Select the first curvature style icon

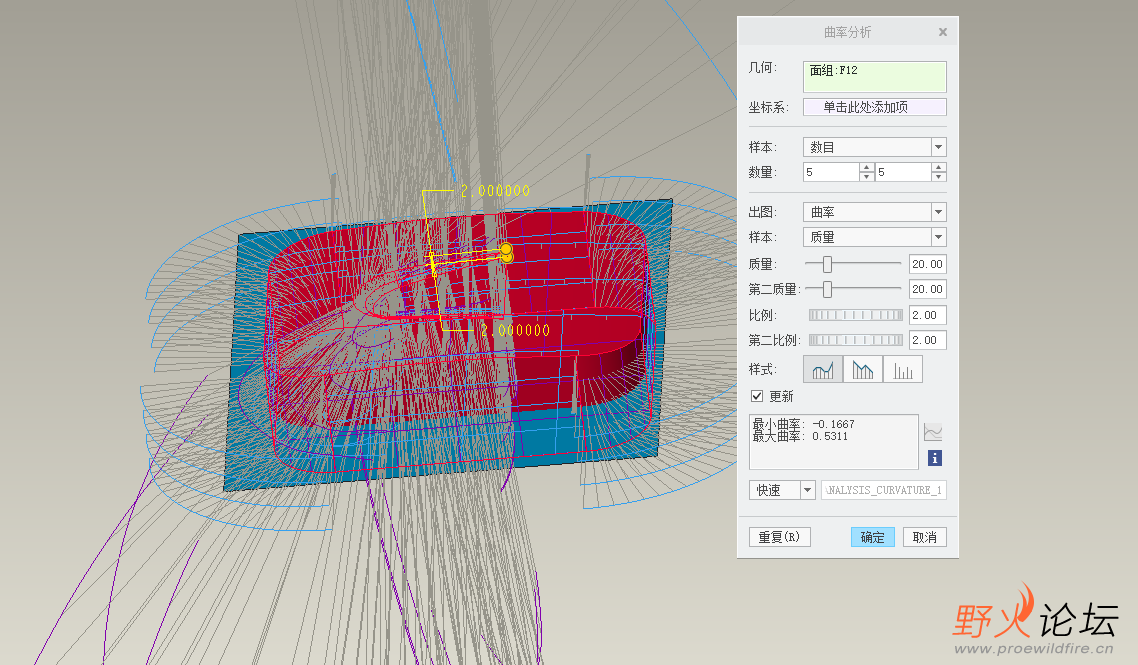tap(823, 370)
